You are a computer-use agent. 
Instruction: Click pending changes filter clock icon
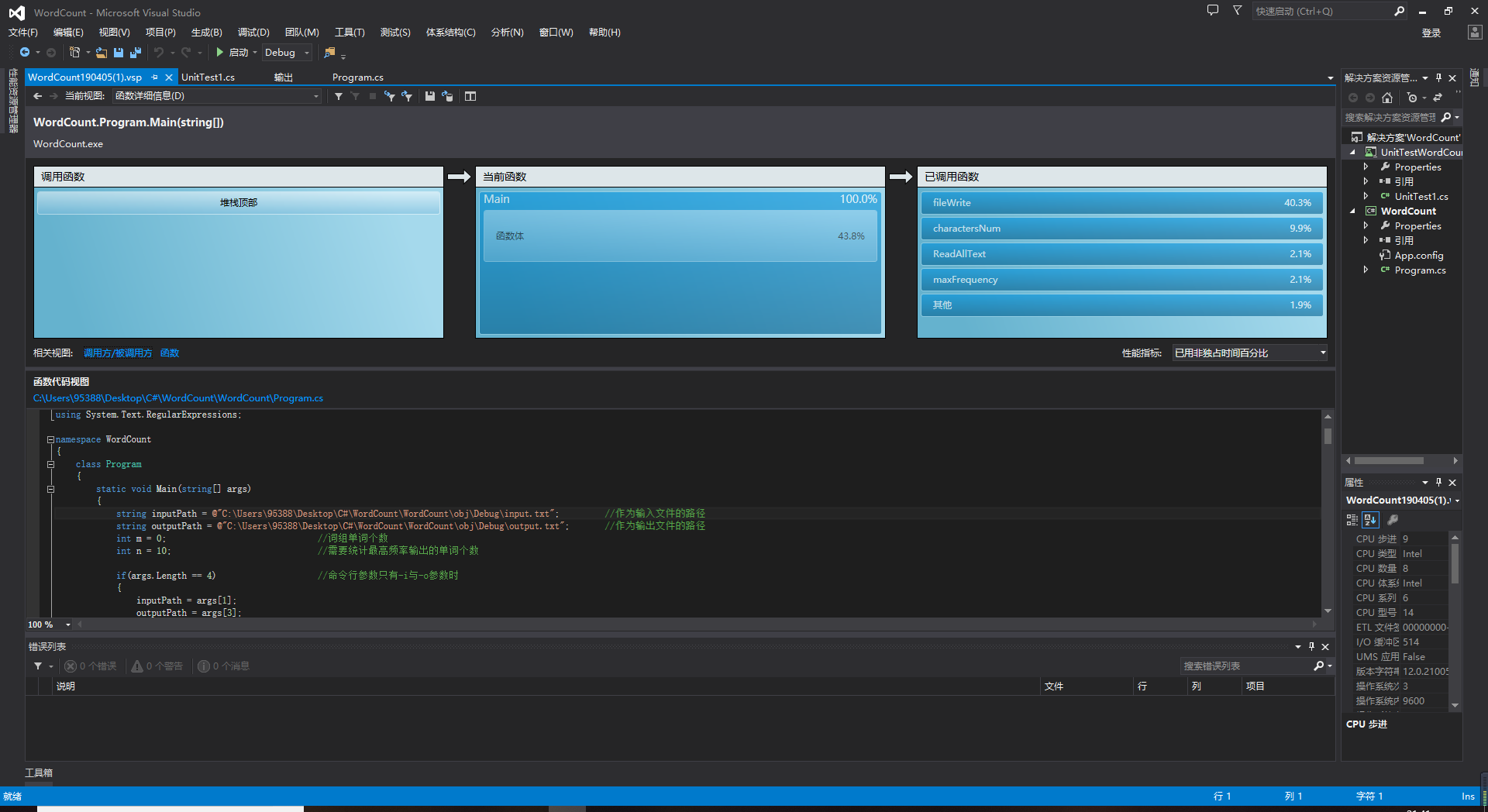[x=1412, y=98]
